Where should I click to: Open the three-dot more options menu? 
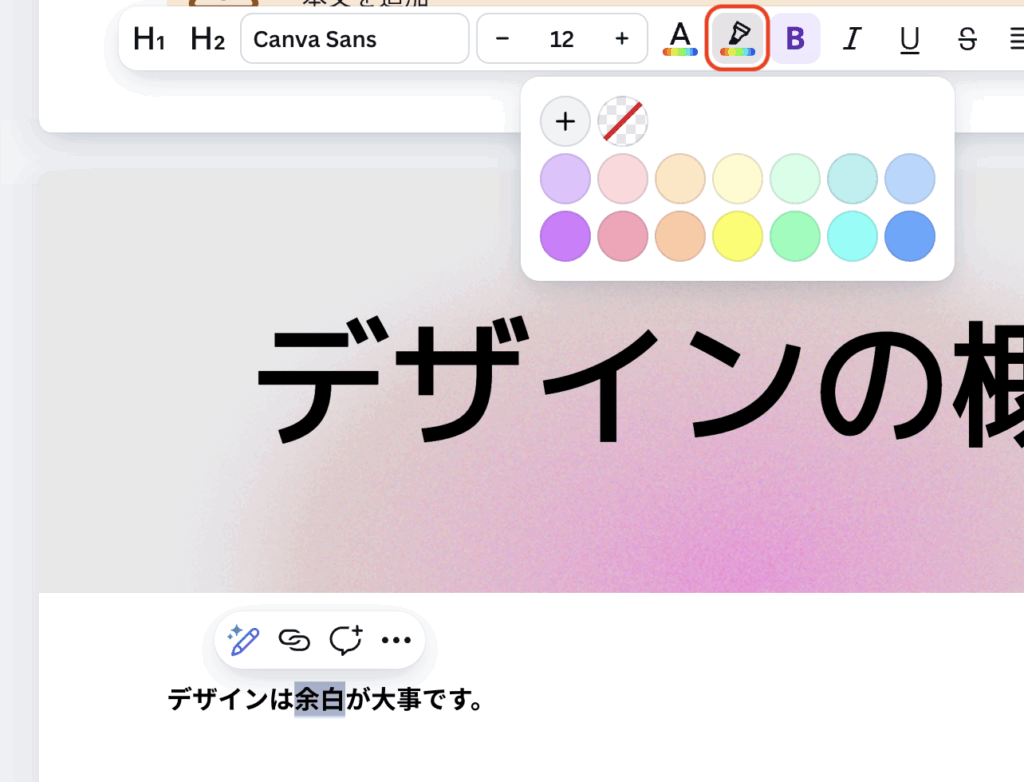(x=397, y=640)
